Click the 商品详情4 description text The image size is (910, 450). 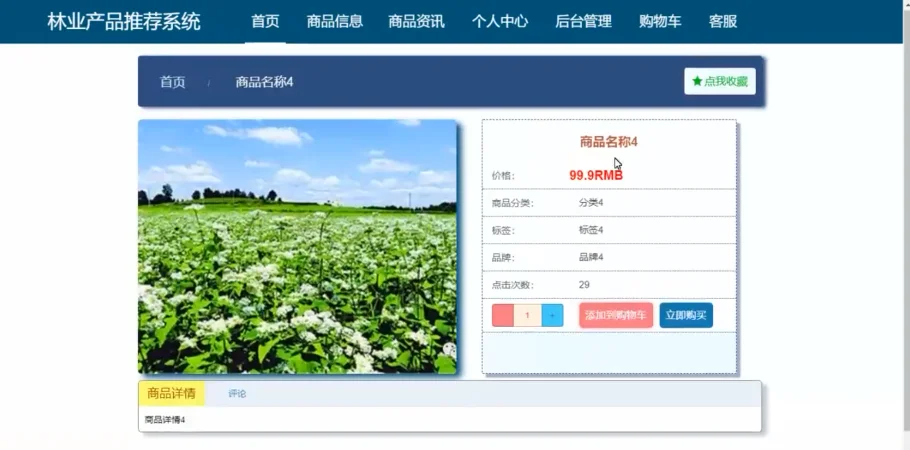tap(165, 419)
